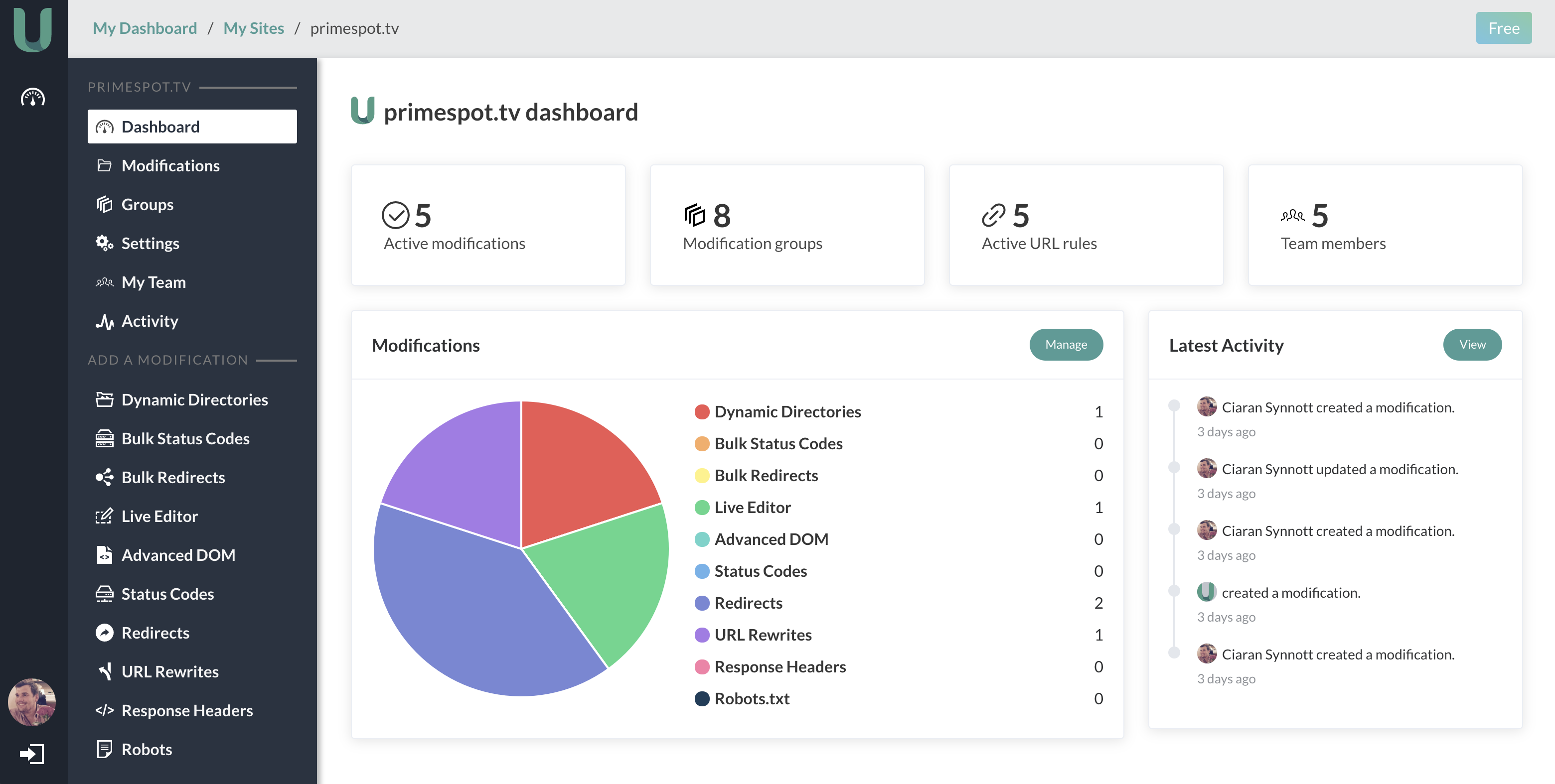The image size is (1555, 784).
Task: Open Live Editor from the sidebar
Action: point(192,516)
